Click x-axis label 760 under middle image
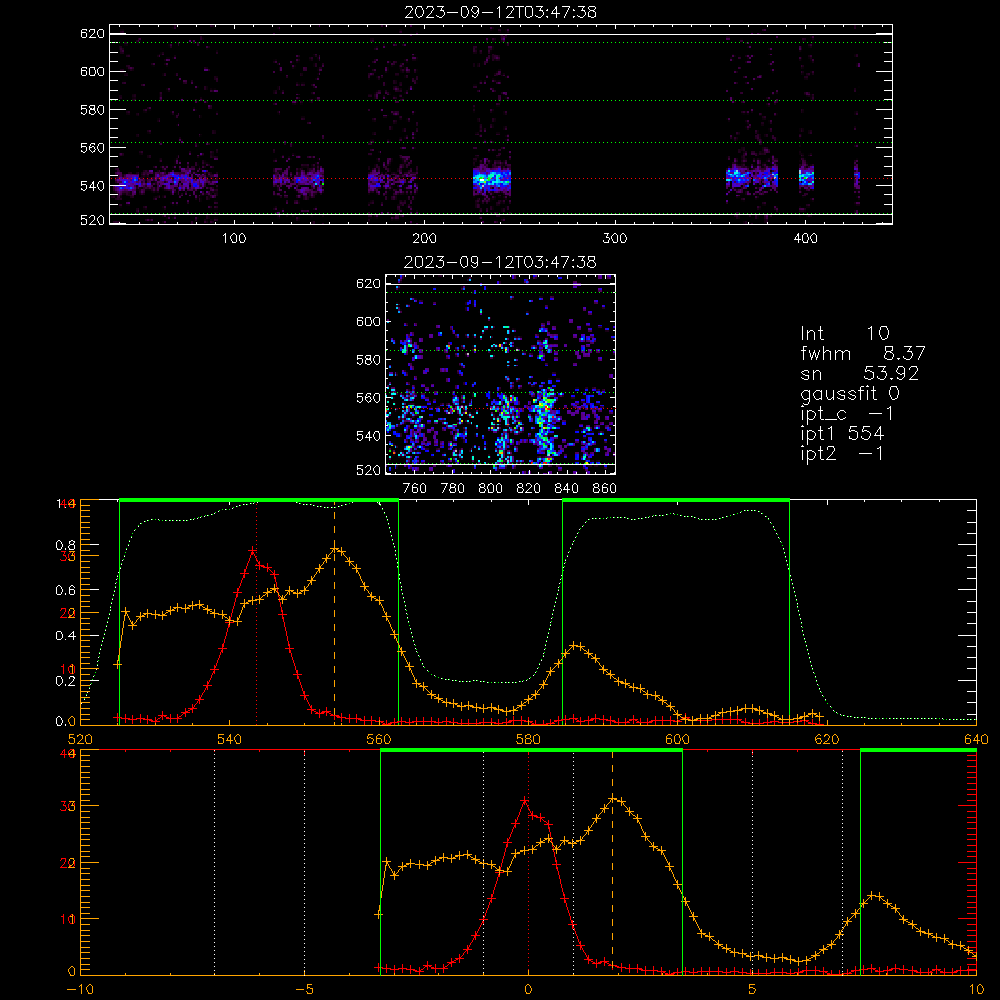 (415, 489)
